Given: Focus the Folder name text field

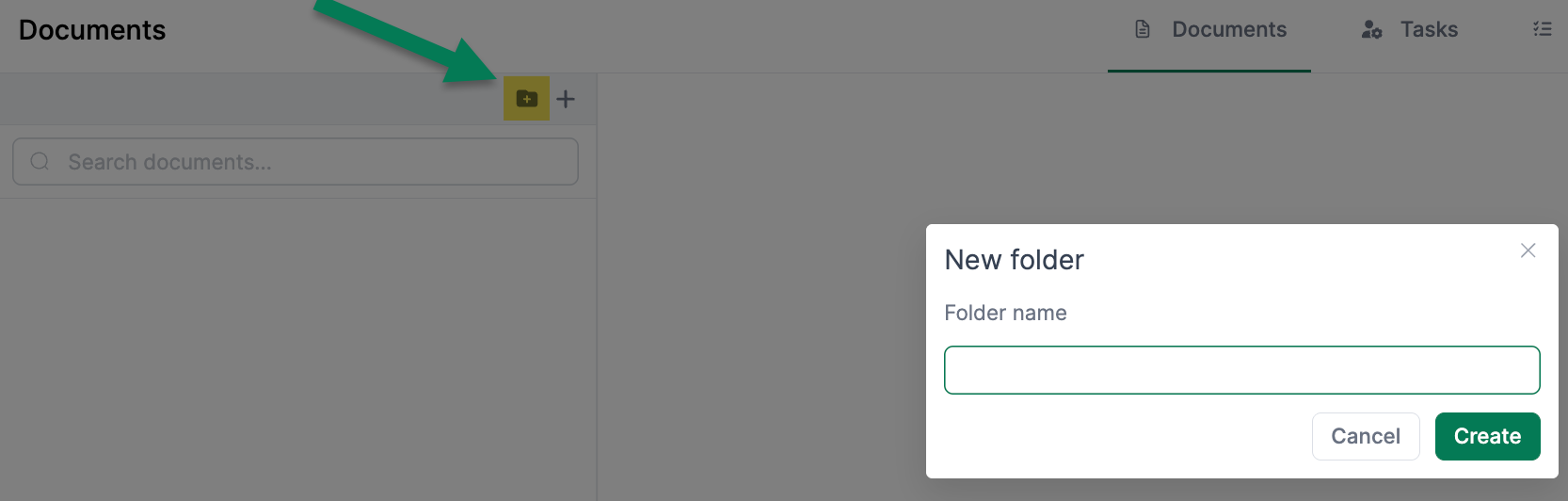Looking at the screenshot, I should click(1241, 370).
